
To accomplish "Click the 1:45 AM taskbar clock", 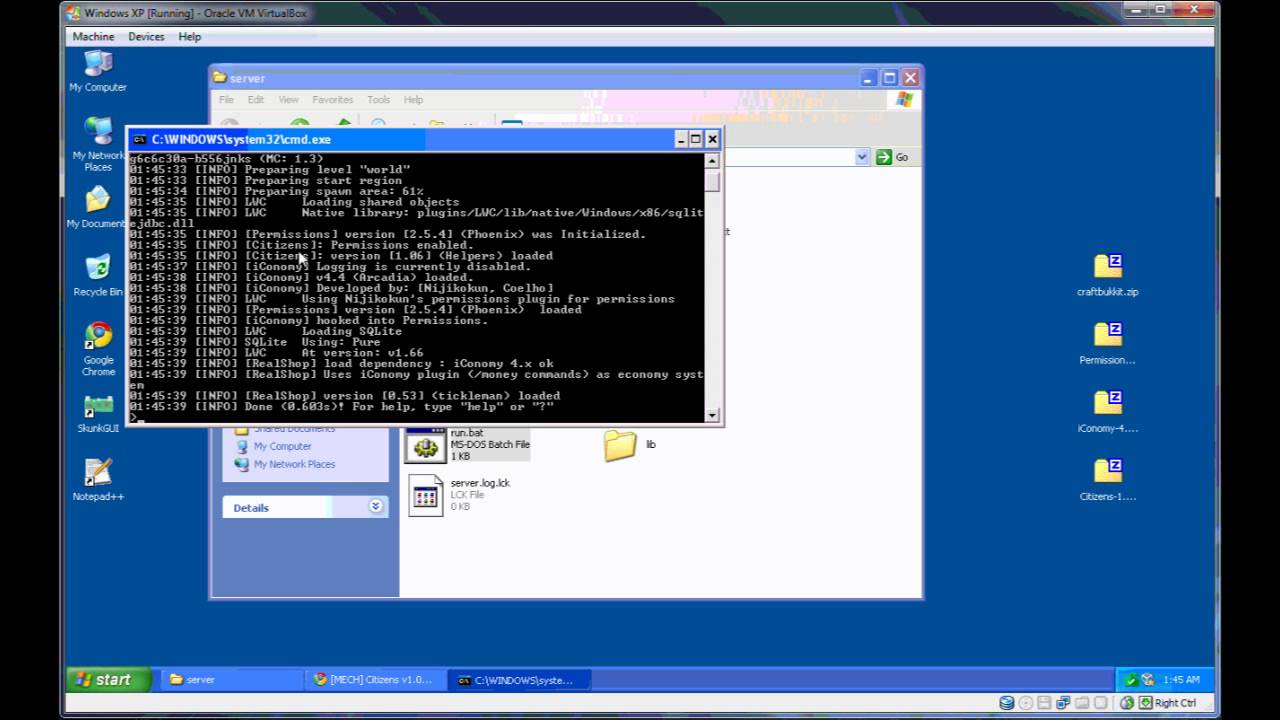I will tap(1181, 680).
